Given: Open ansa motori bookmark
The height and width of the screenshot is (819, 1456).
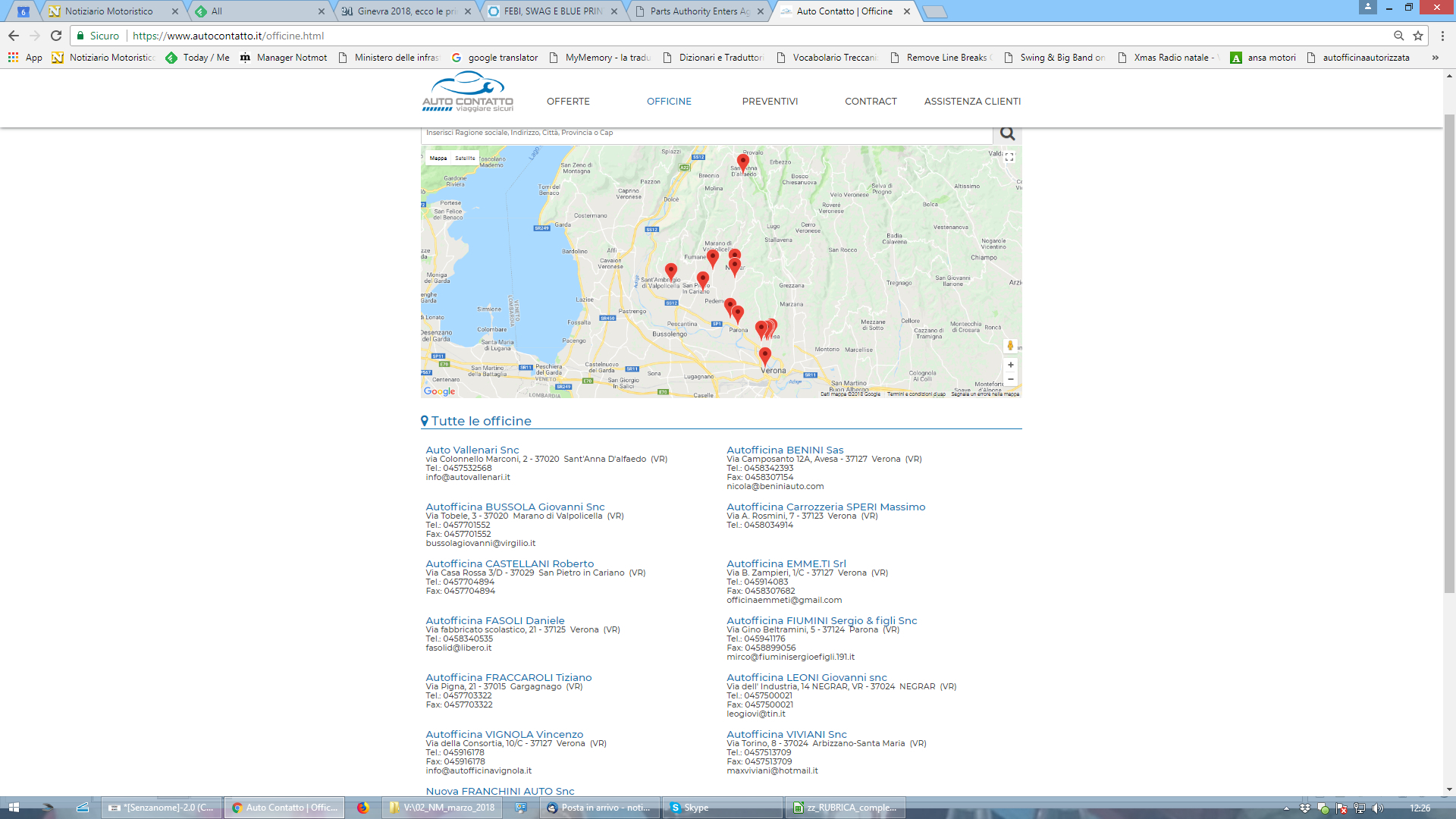Looking at the screenshot, I should (1263, 58).
